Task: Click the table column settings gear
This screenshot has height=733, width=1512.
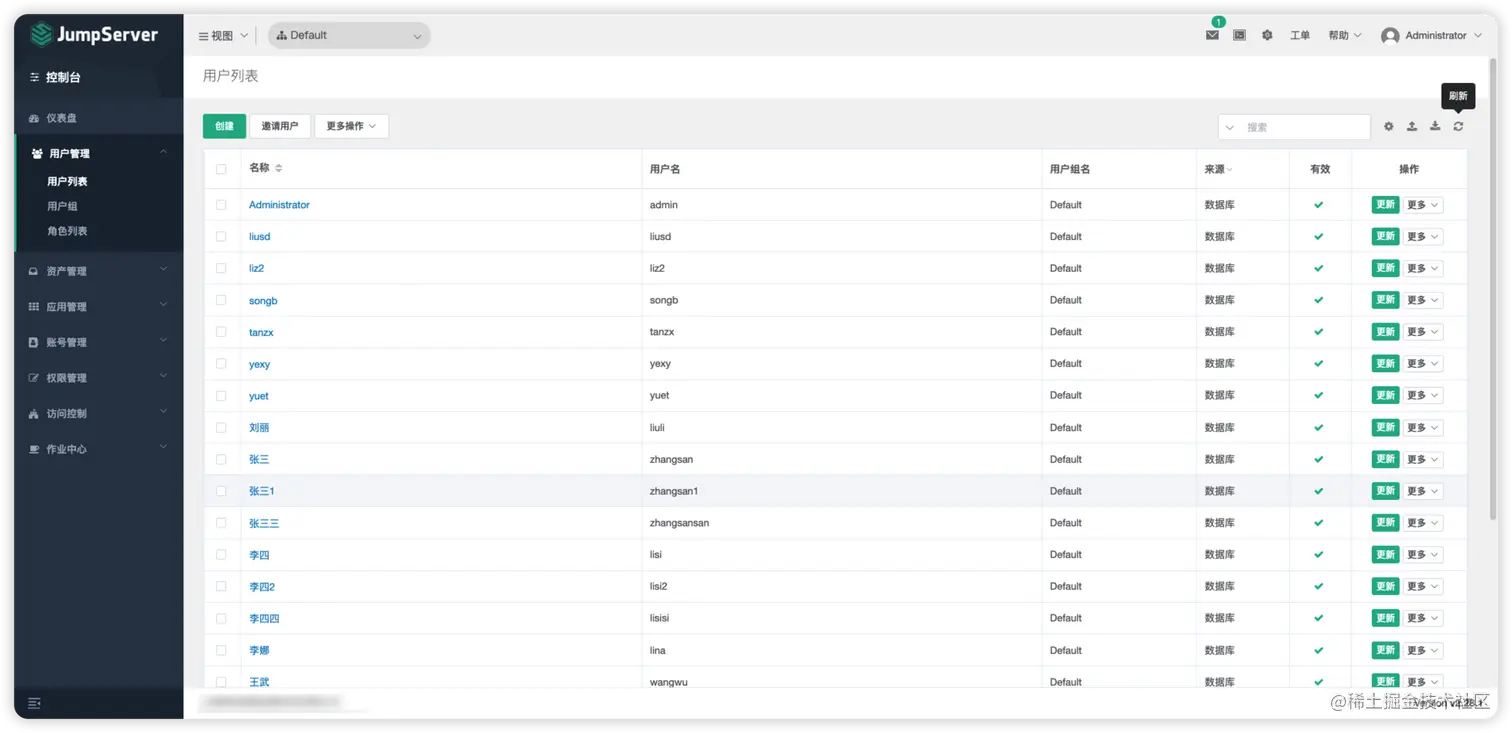Action: [x=1389, y=126]
